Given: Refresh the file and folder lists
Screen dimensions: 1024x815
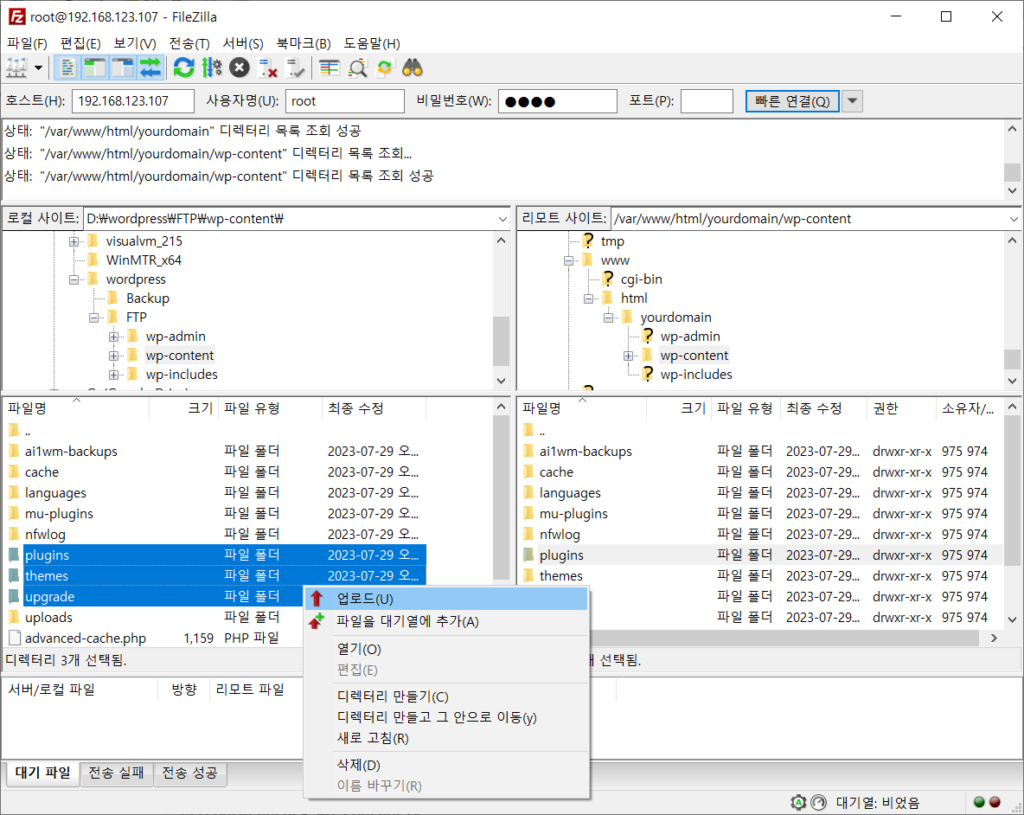Looking at the screenshot, I should (x=184, y=68).
